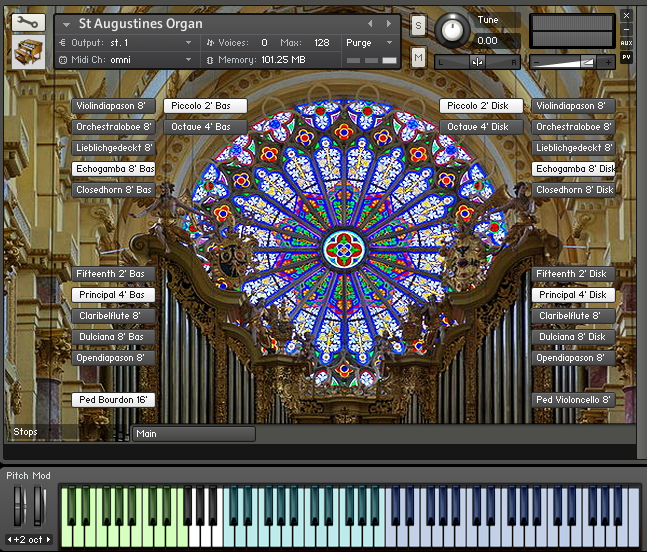Increase volume with plus icon
The image size is (647, 552).
click(x=608, y=63)
